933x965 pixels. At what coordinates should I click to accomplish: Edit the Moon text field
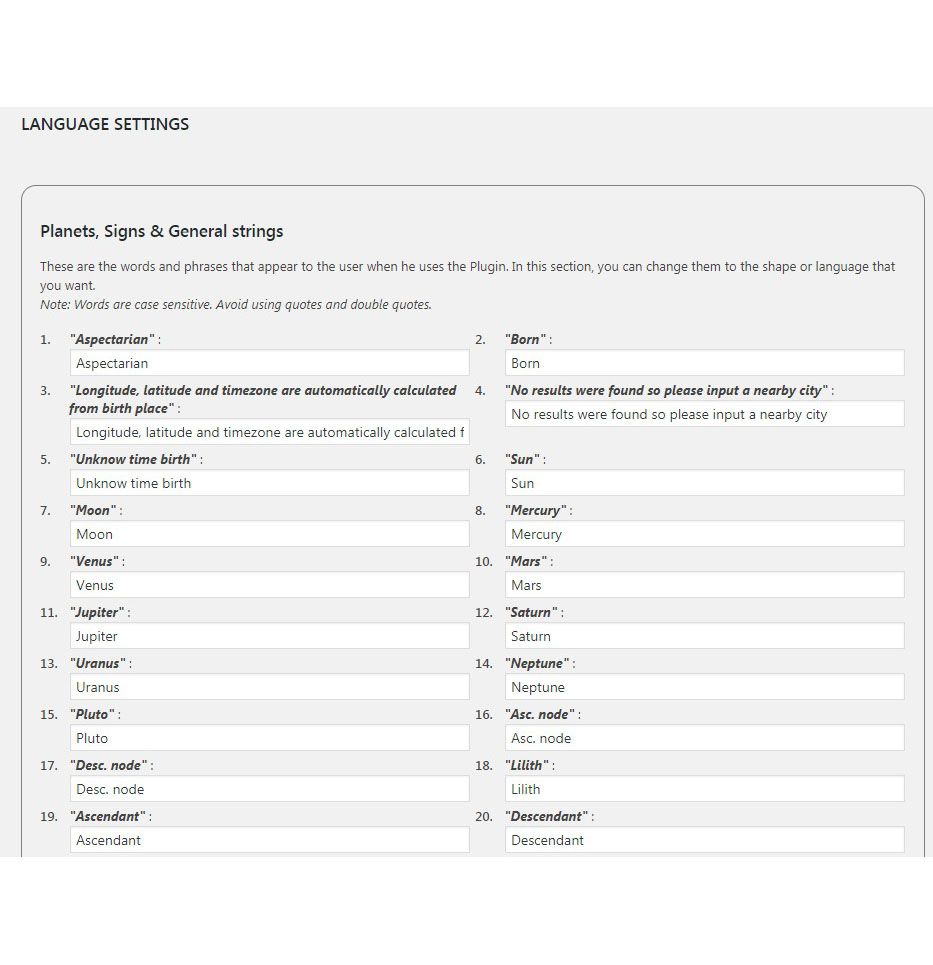pos(269,534)
